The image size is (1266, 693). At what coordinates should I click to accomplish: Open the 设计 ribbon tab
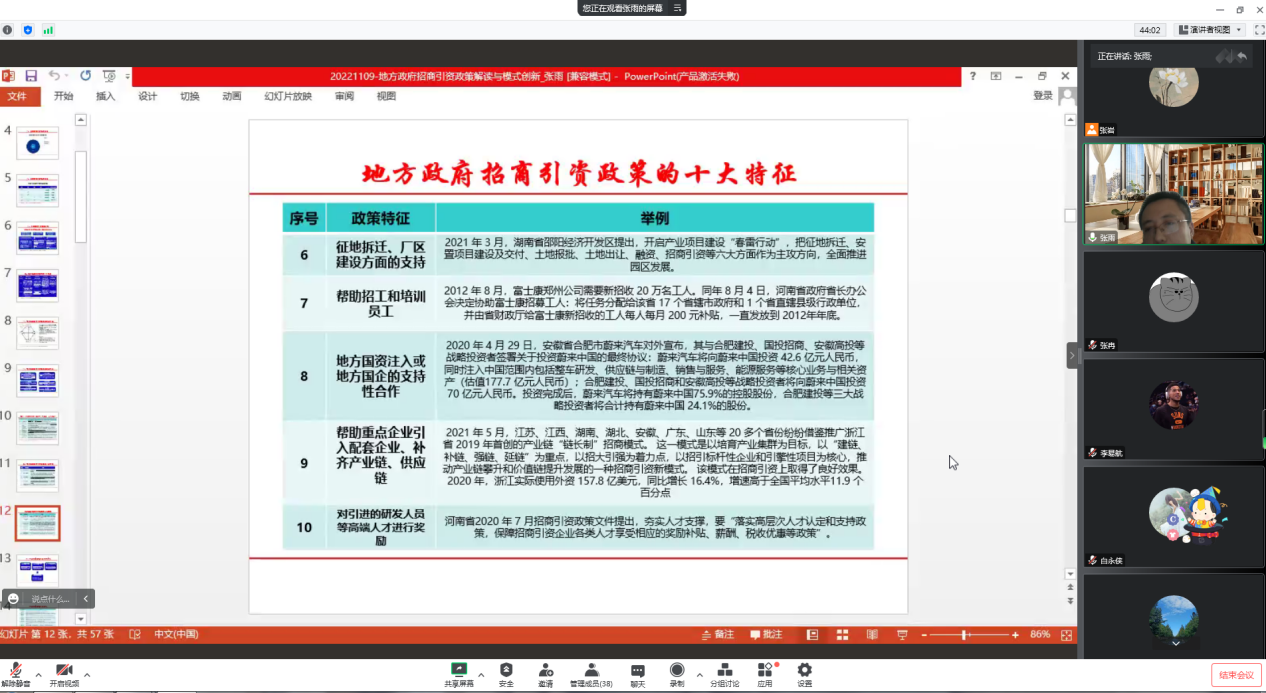pyautogui.click(x=148, y=96)
